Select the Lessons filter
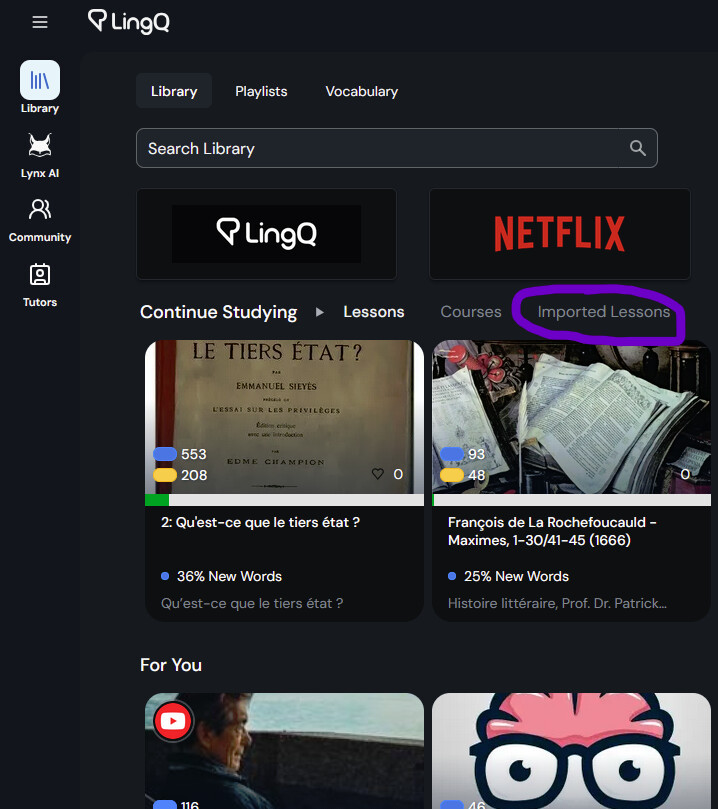718x809 pixels. point(373,312)
